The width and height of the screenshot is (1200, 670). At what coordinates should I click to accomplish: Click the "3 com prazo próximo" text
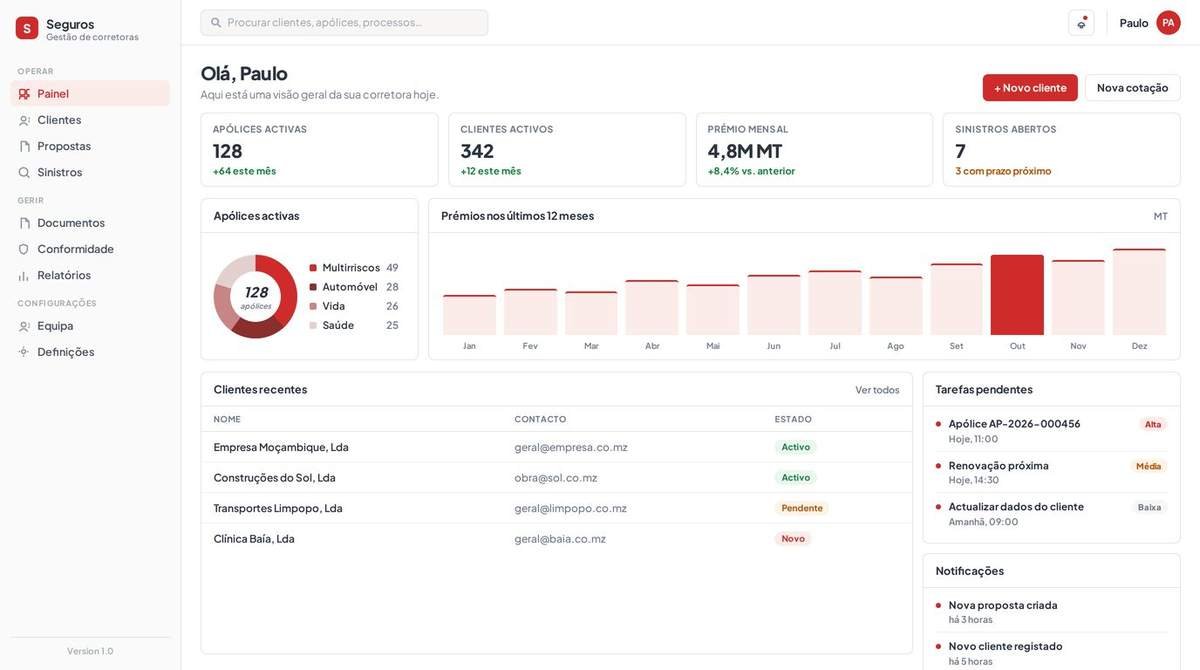(x=1003, y=171)
